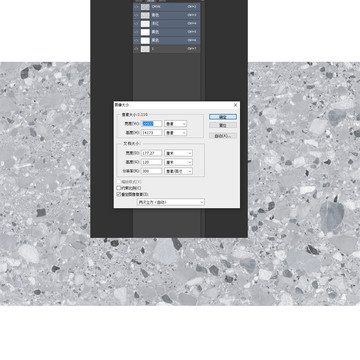The image size is (360, 360).
Task: Uncheck Resample Image (重定图像像素) checkbox
Action: point(118,194)
